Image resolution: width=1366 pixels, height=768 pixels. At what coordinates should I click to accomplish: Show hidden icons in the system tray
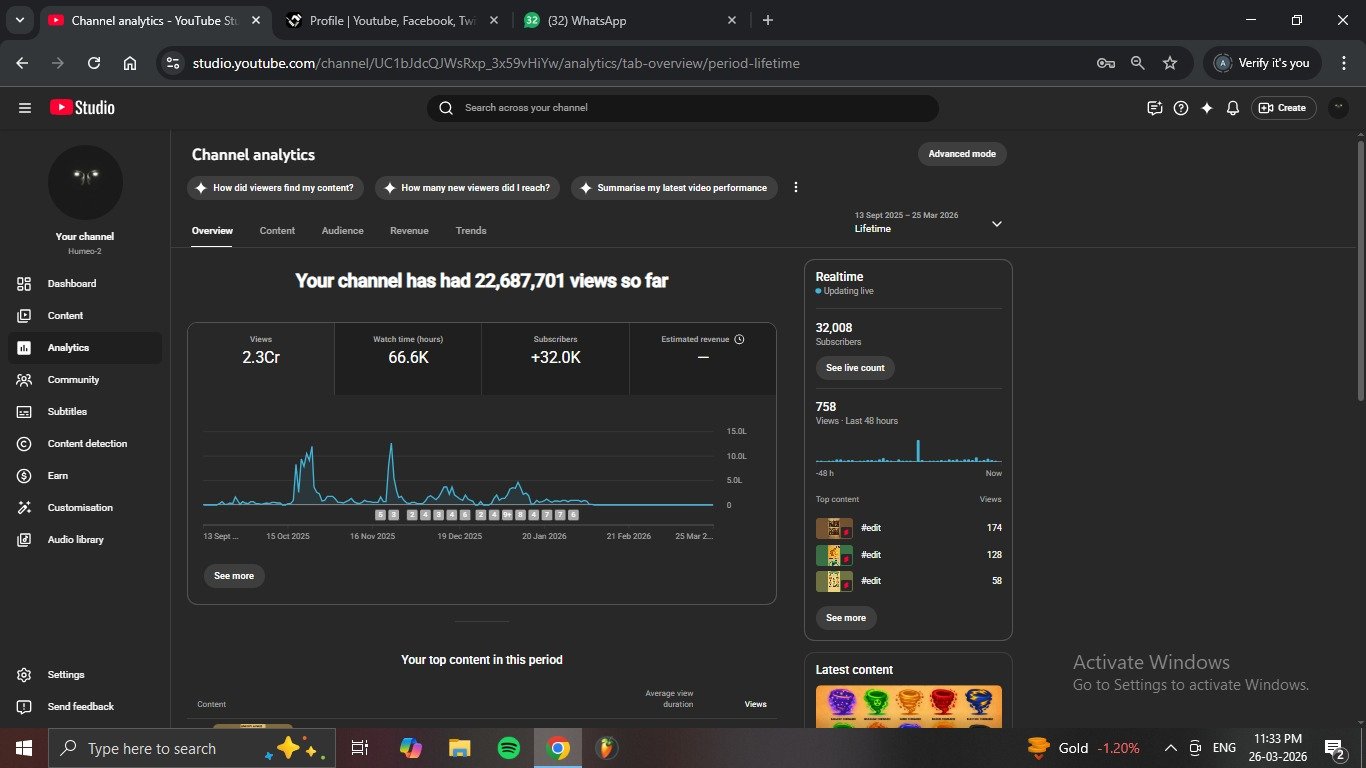[x=1170, y=748]
